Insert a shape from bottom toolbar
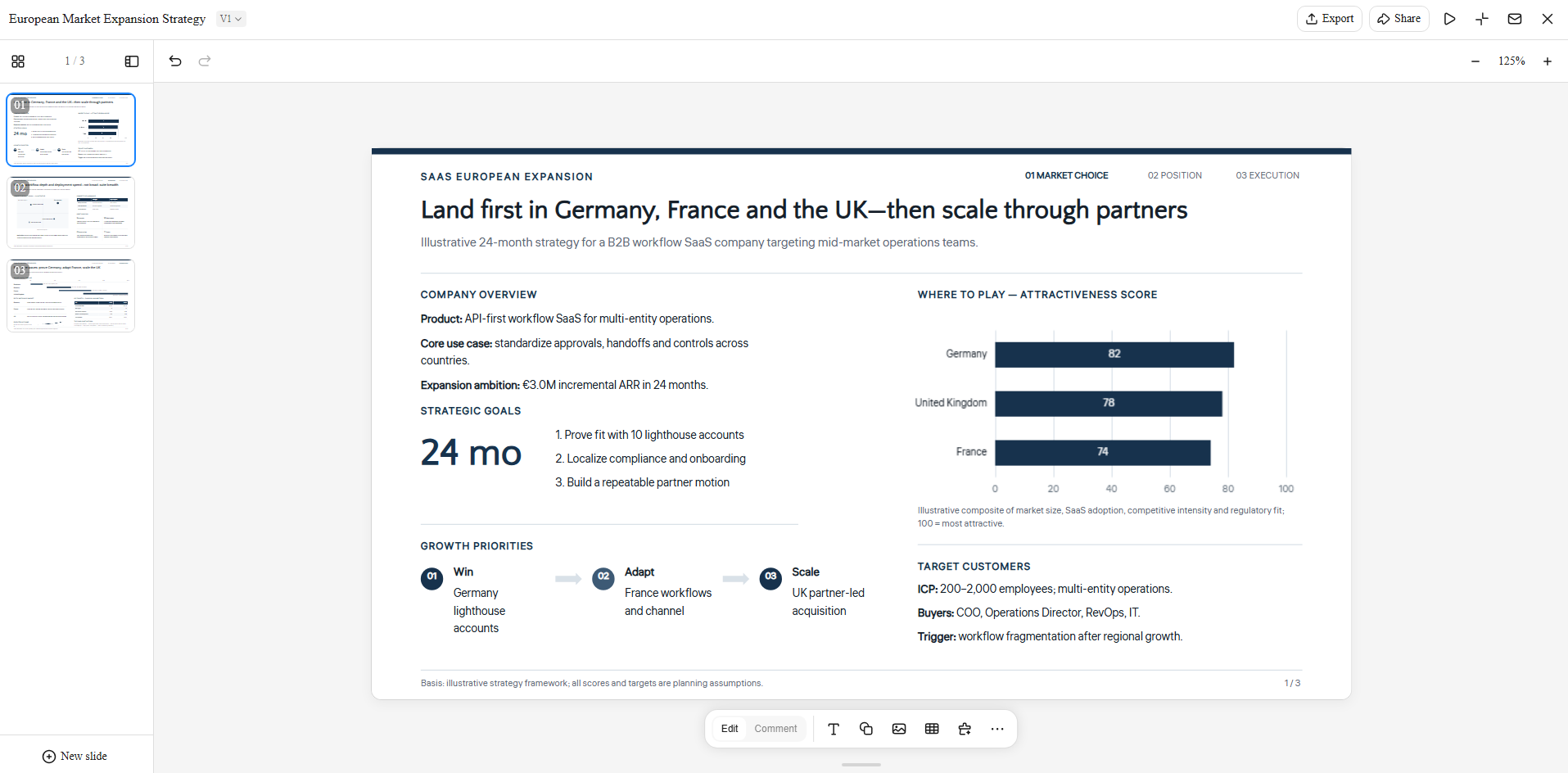1568x773 pixels. tap(866, 729)
